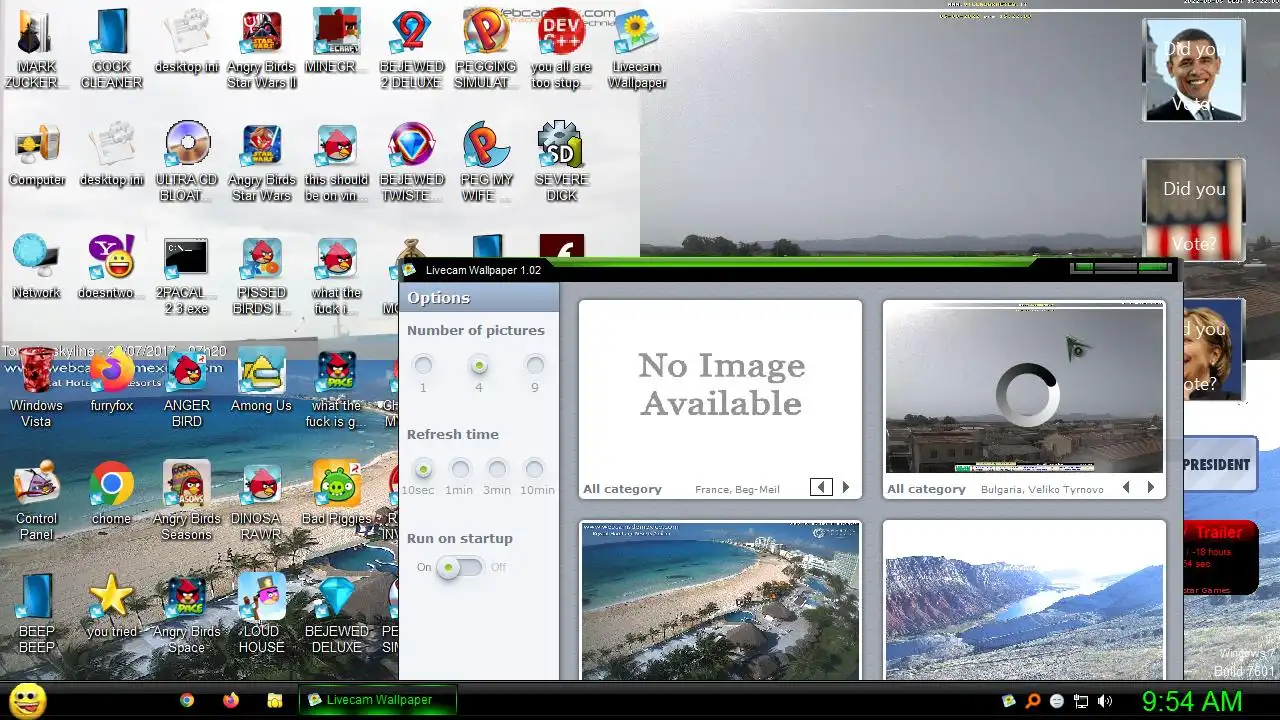The image size is (1280, 720).
Task: Set refresh time to 1min
Action: point(460,468)
